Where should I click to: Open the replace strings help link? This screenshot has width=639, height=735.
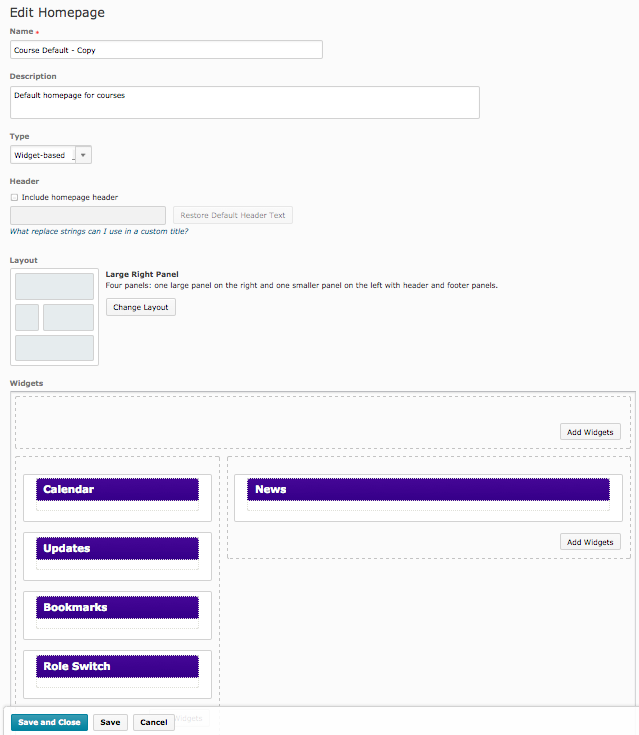99,232
